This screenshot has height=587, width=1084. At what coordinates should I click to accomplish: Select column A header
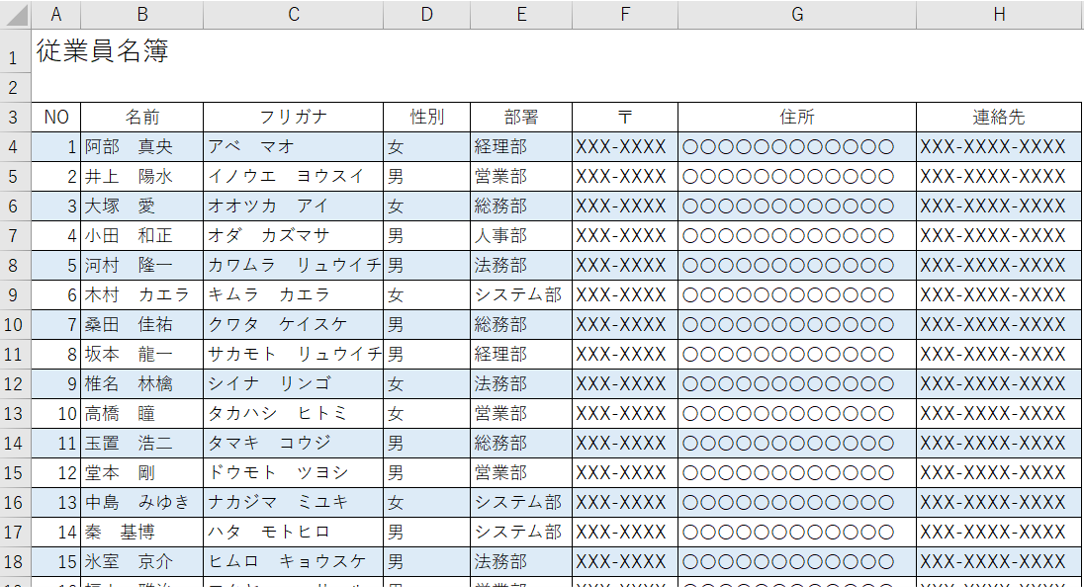[56, 15]
